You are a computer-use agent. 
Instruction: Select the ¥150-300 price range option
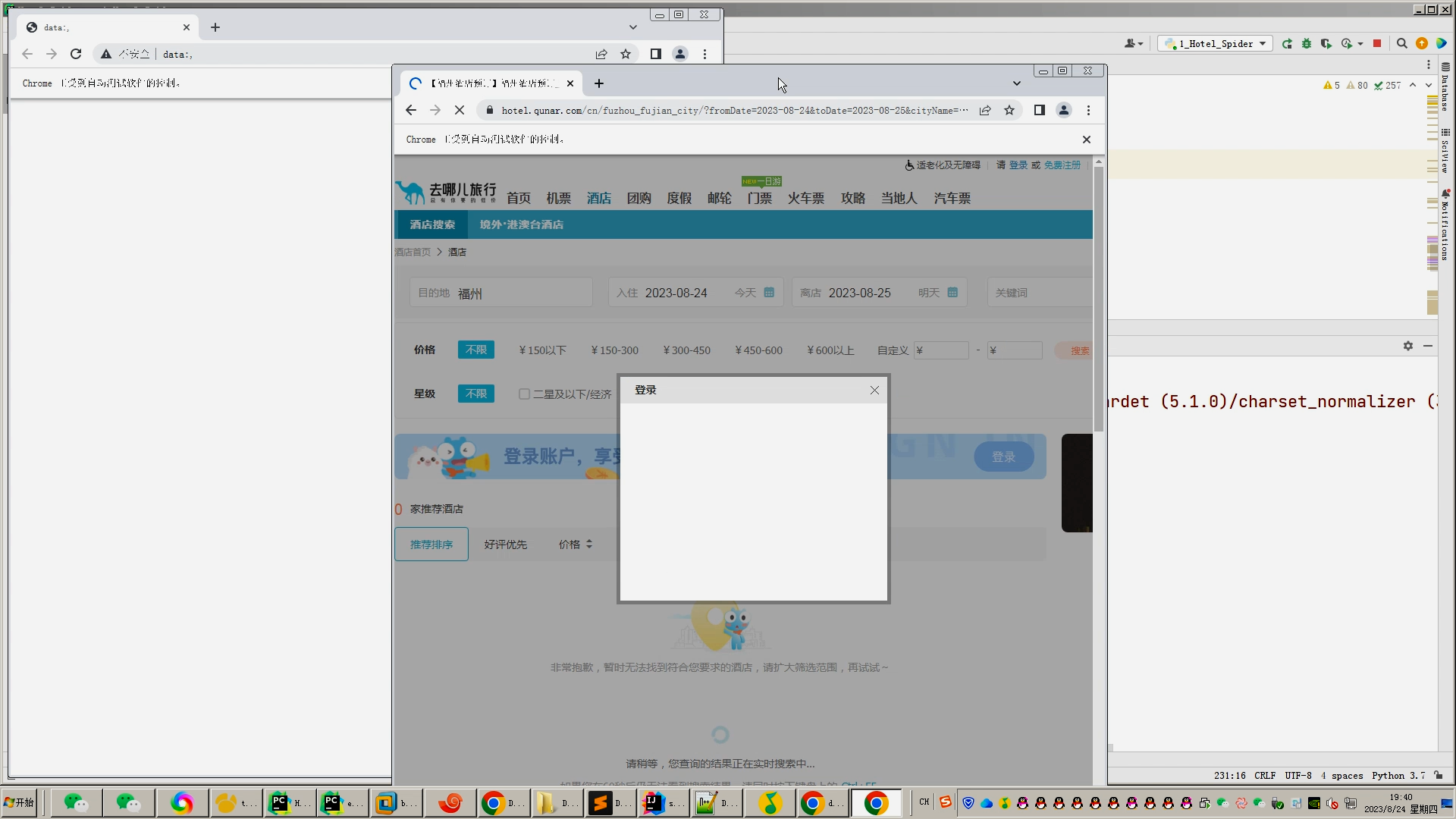pos(614,350)
